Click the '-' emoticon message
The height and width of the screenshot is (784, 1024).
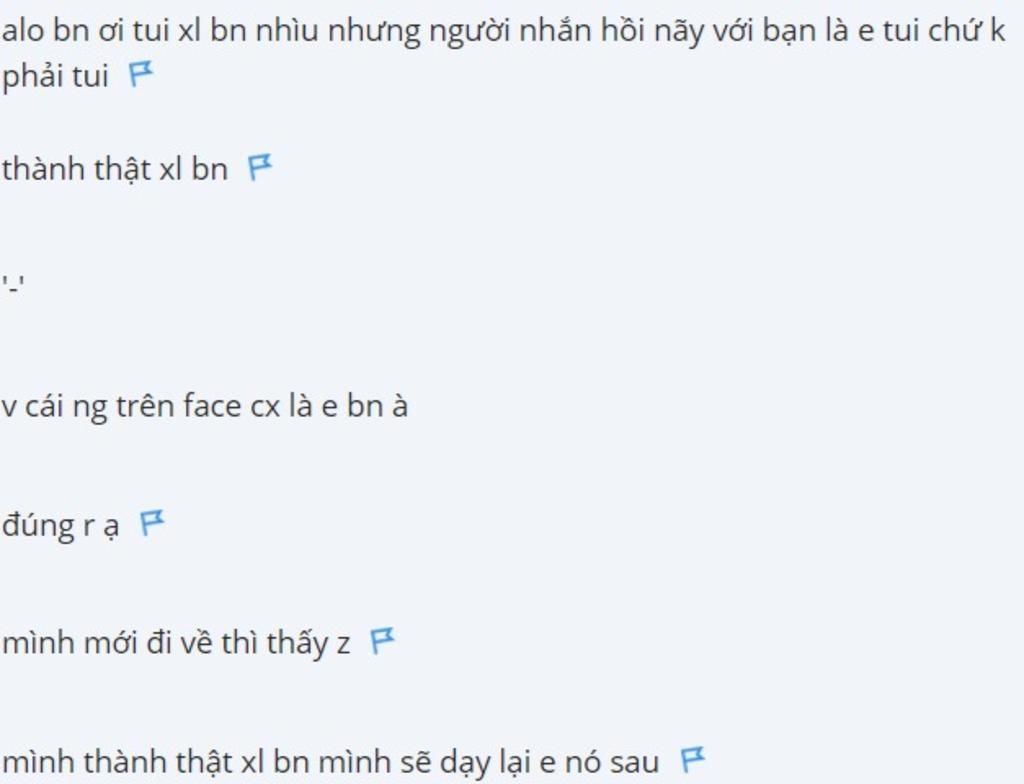13,286
